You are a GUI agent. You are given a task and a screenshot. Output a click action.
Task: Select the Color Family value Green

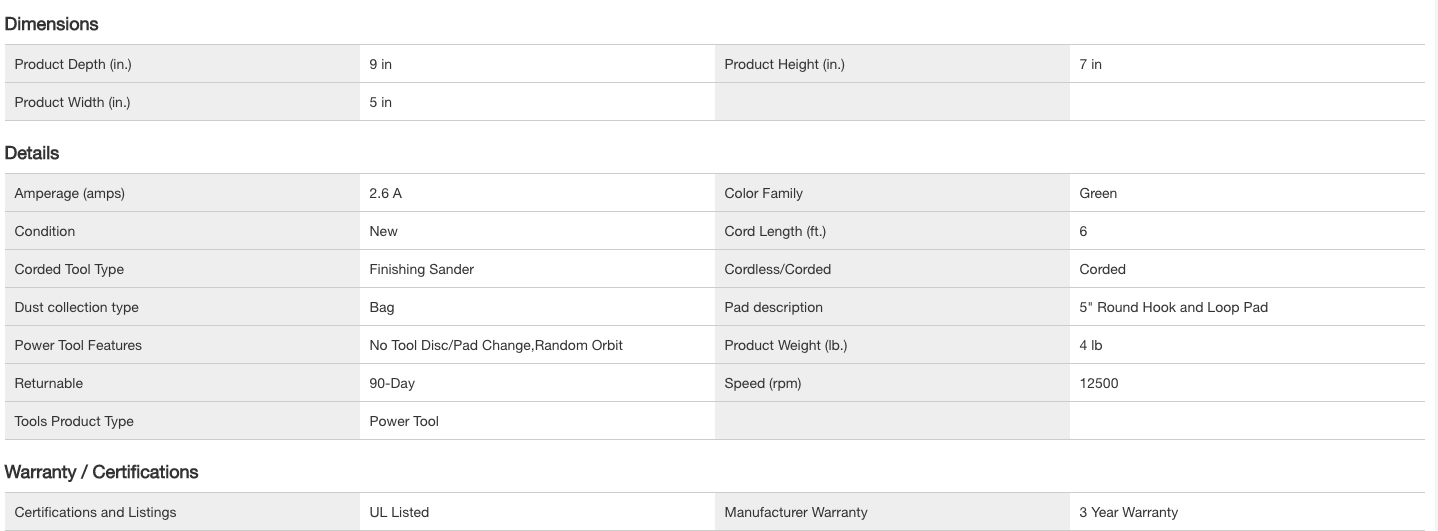click(1098, 193)
